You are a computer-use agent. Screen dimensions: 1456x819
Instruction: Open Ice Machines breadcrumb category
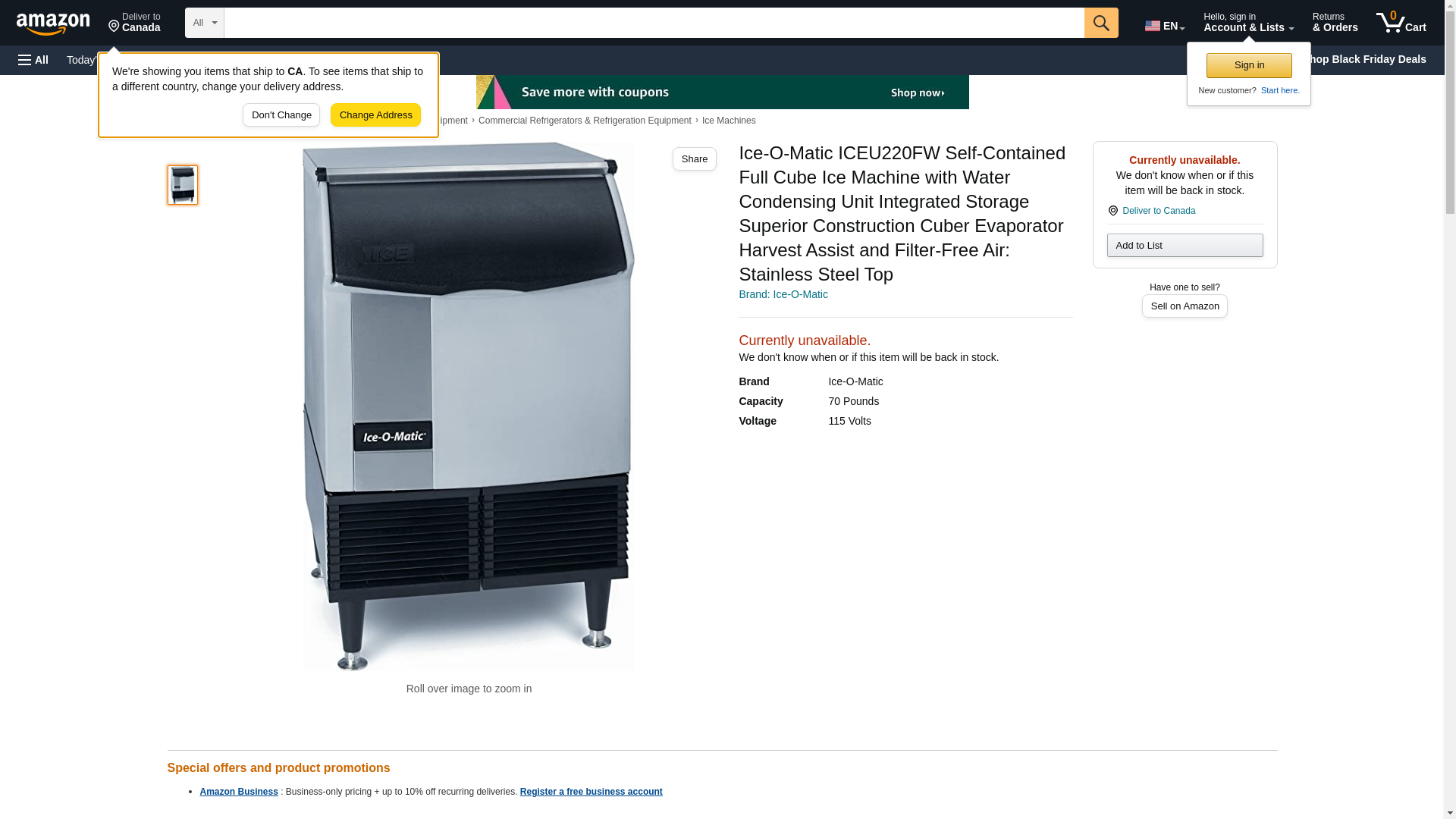(x=729, y=121)
